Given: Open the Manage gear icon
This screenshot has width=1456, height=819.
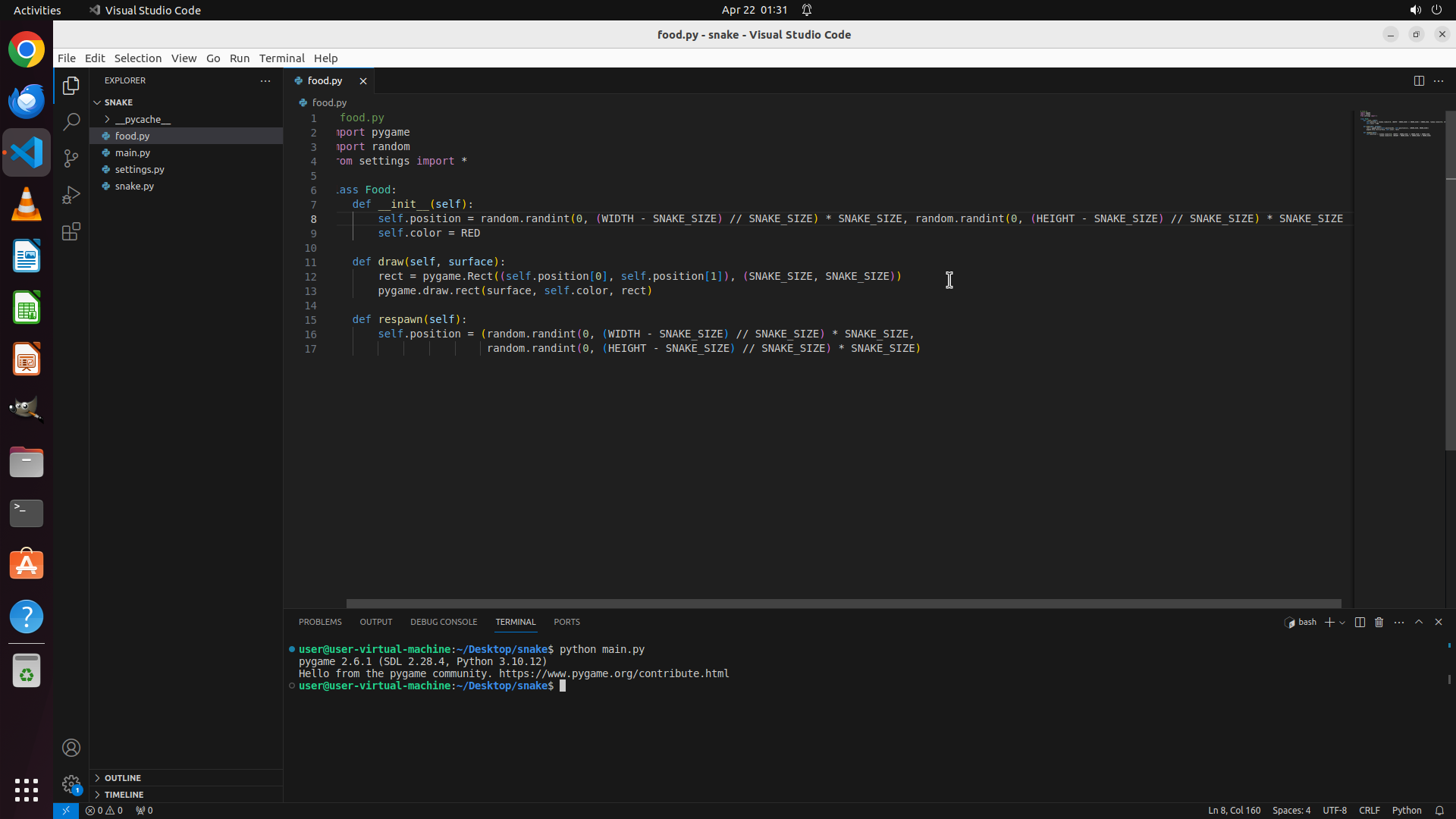Looking at the screenshot, I should (71, 784).
